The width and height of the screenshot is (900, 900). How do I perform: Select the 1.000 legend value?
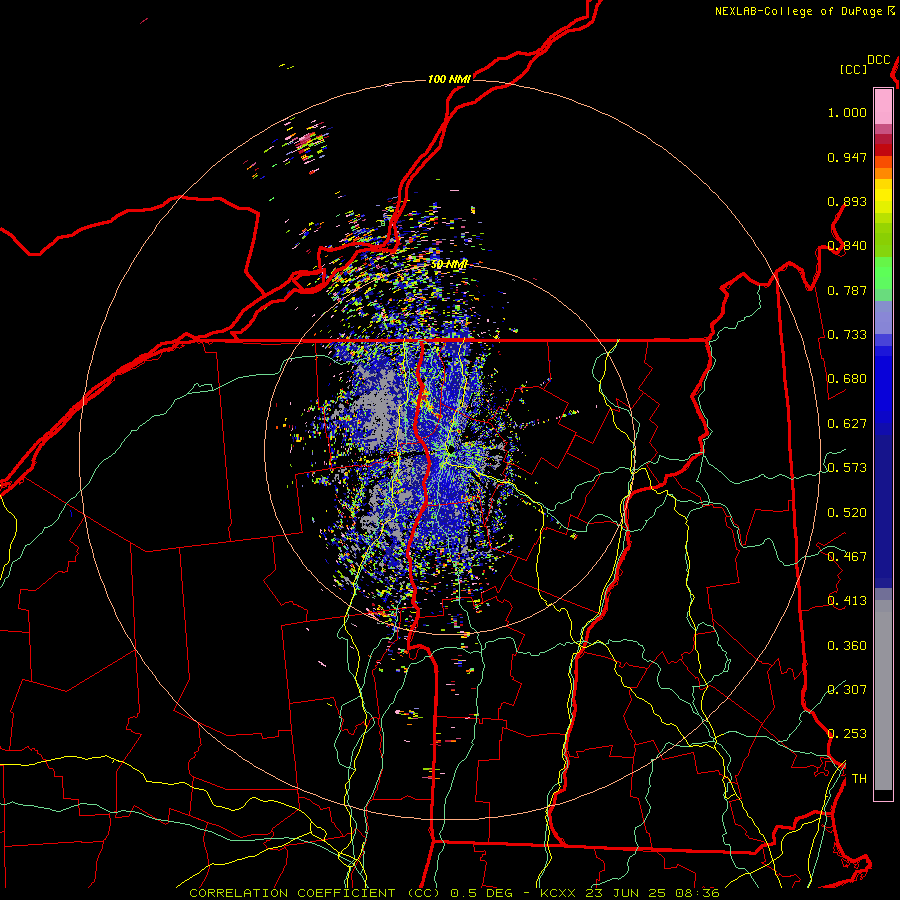tap(847, 112)
